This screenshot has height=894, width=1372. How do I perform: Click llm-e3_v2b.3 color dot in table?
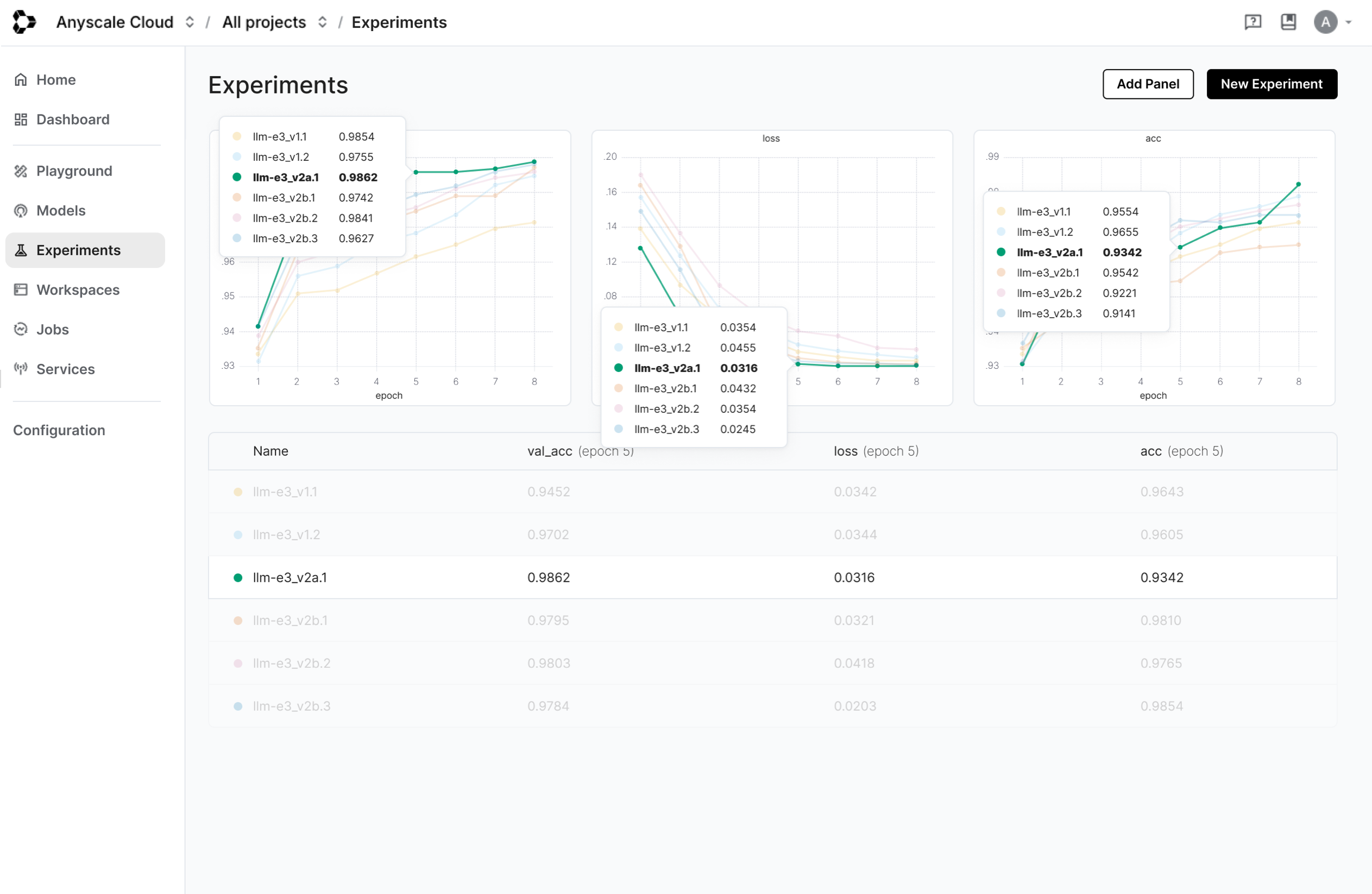(x=237, y=706)
